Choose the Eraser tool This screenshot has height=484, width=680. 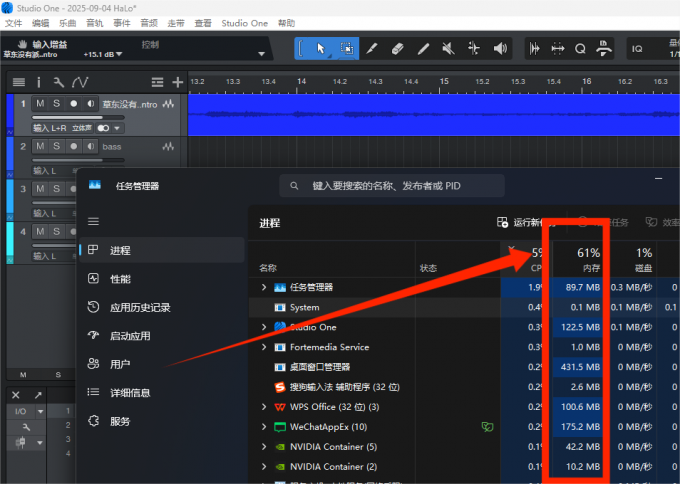(397, 48)
